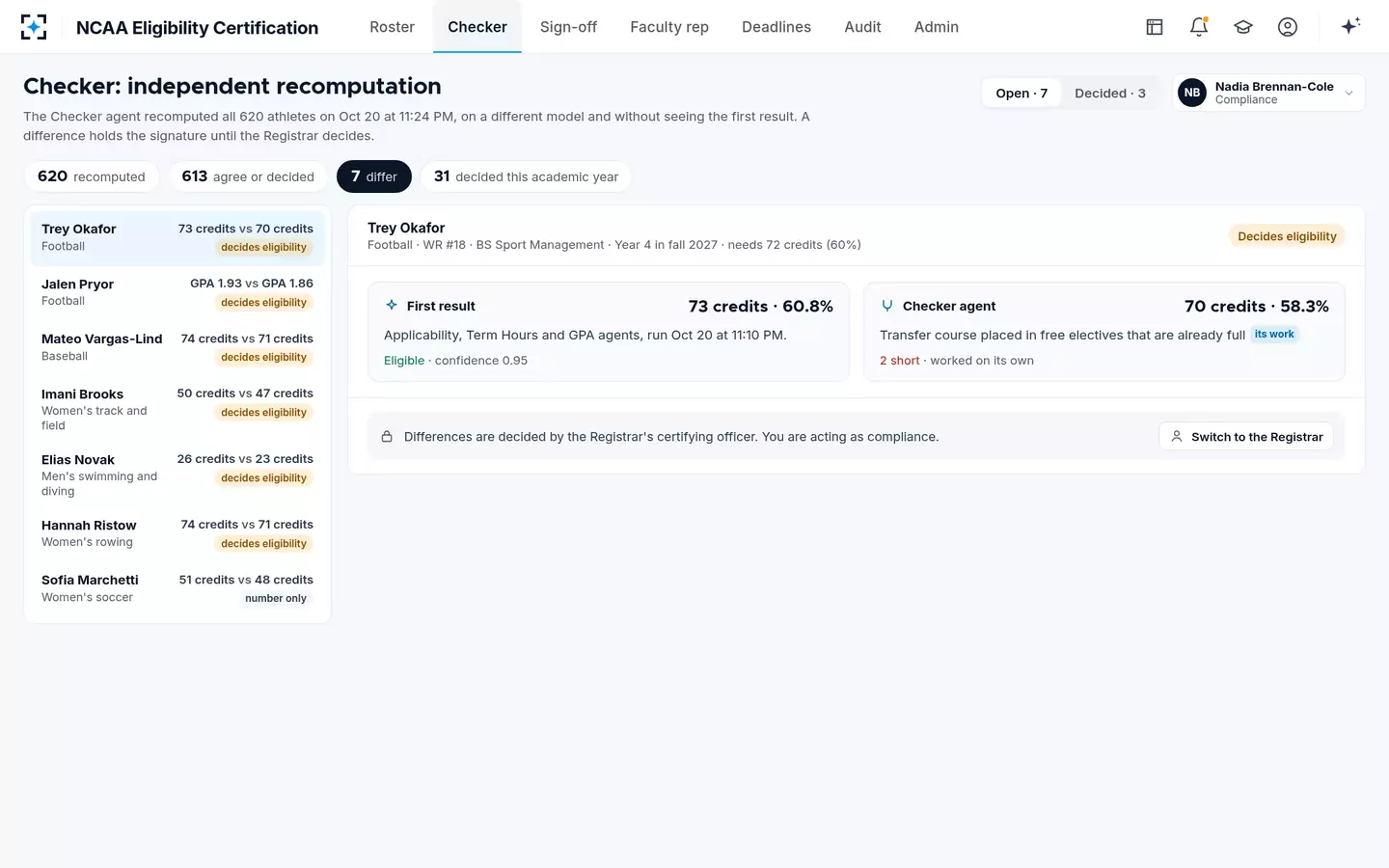The image size is (1389, 868).
Task: Expand the Nadia Brennan-Cole role dropdown chevron
Action: coord(1348,94)
